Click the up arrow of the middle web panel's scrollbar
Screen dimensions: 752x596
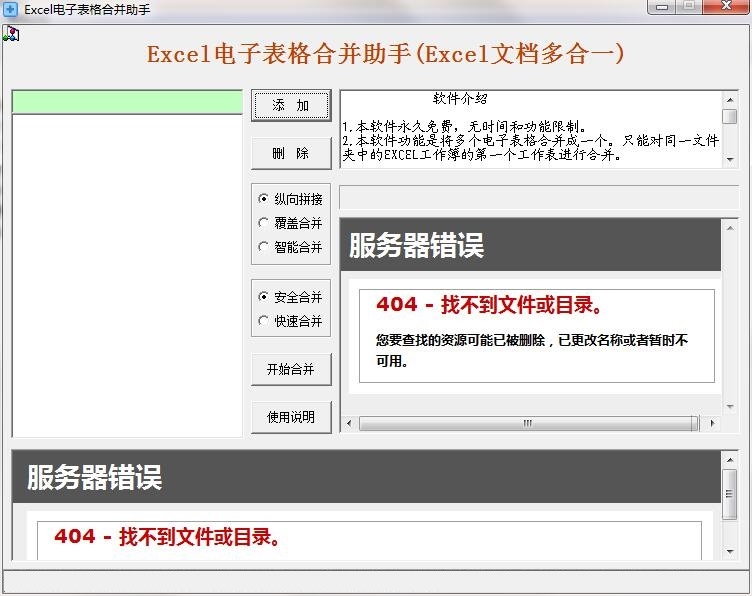pyautogui.click(x=730, y=228)
